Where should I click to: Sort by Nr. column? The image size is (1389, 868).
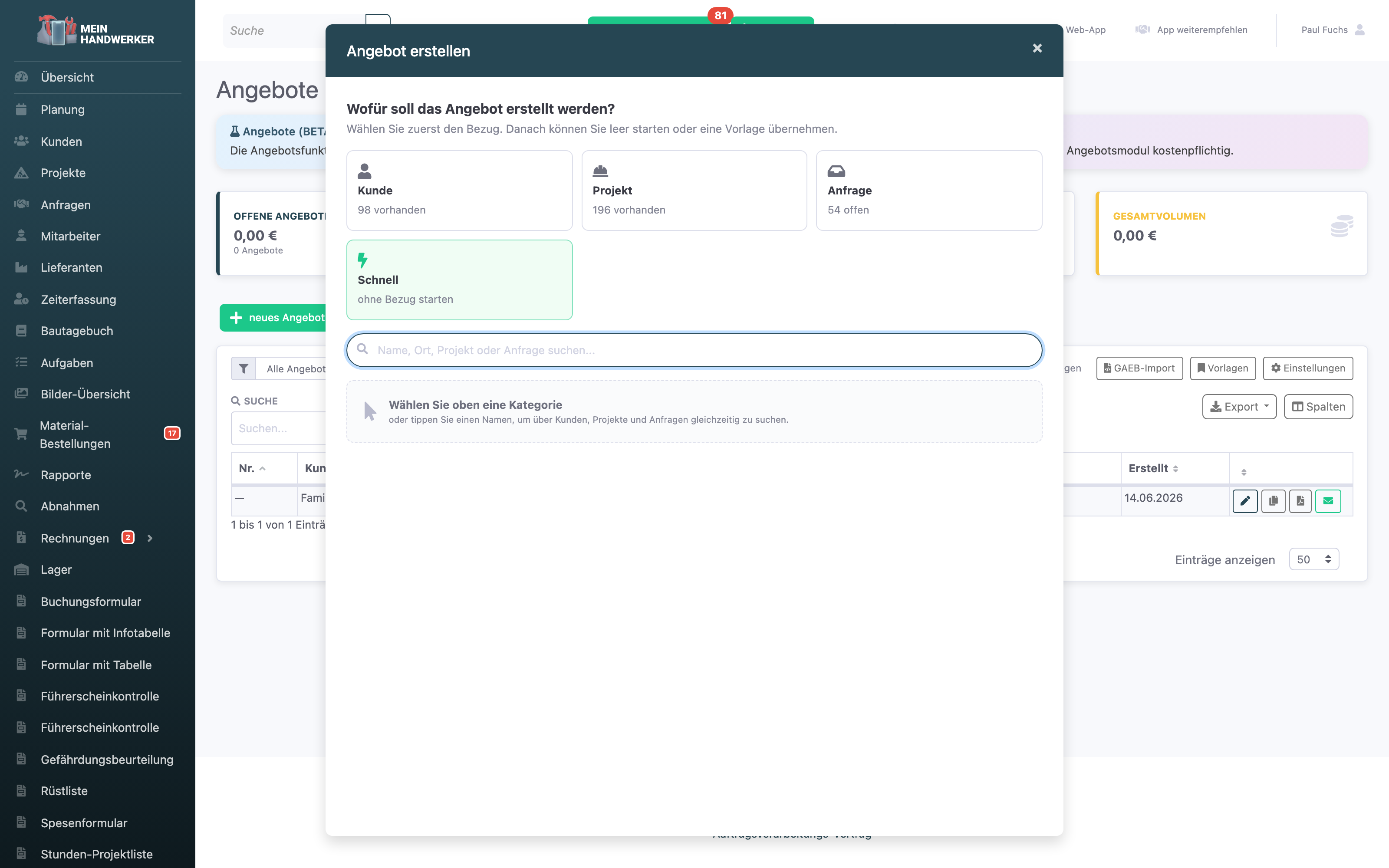point(263,468)
